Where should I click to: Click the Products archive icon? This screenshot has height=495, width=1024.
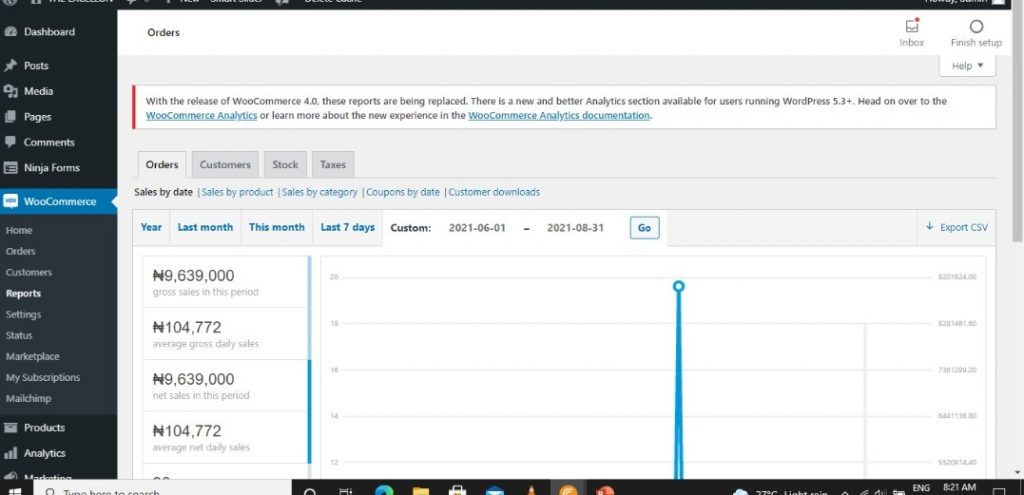[10, 428]
